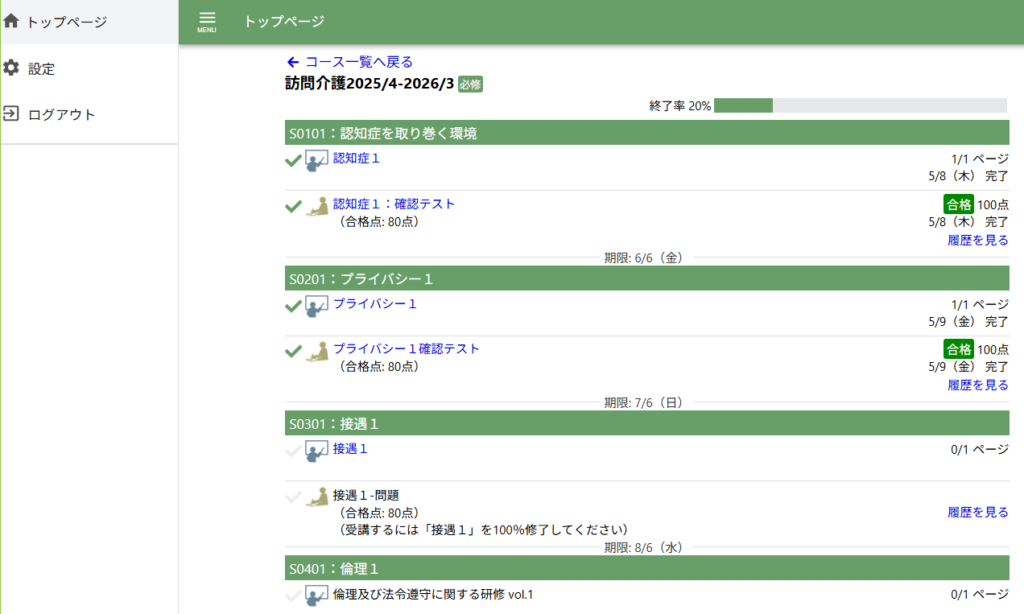Click the S0201：プライバシー１ section header
This screenshot has width=1024, height=614.
647,278
